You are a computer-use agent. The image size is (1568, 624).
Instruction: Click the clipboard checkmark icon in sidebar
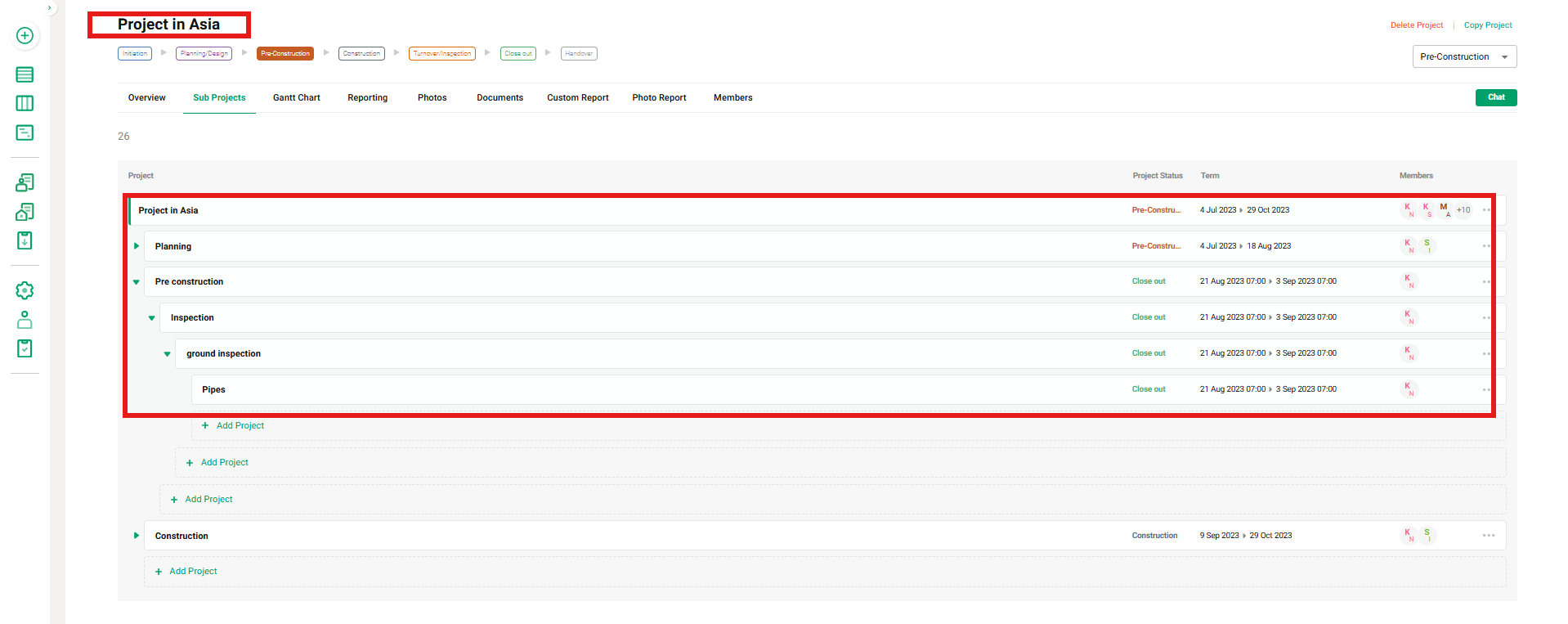coord(25,348)
